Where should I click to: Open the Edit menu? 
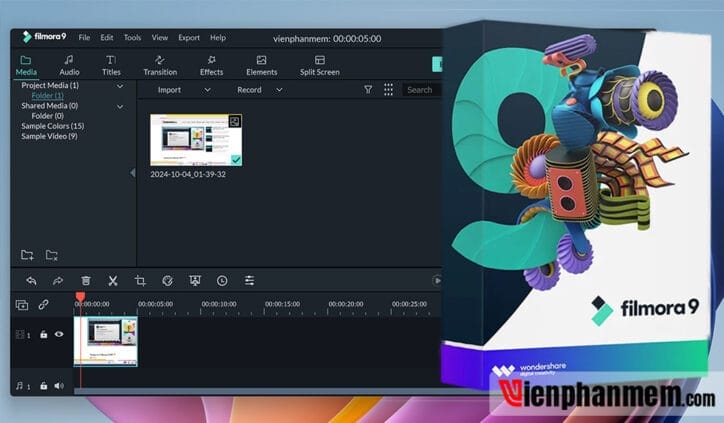[107, 37]
